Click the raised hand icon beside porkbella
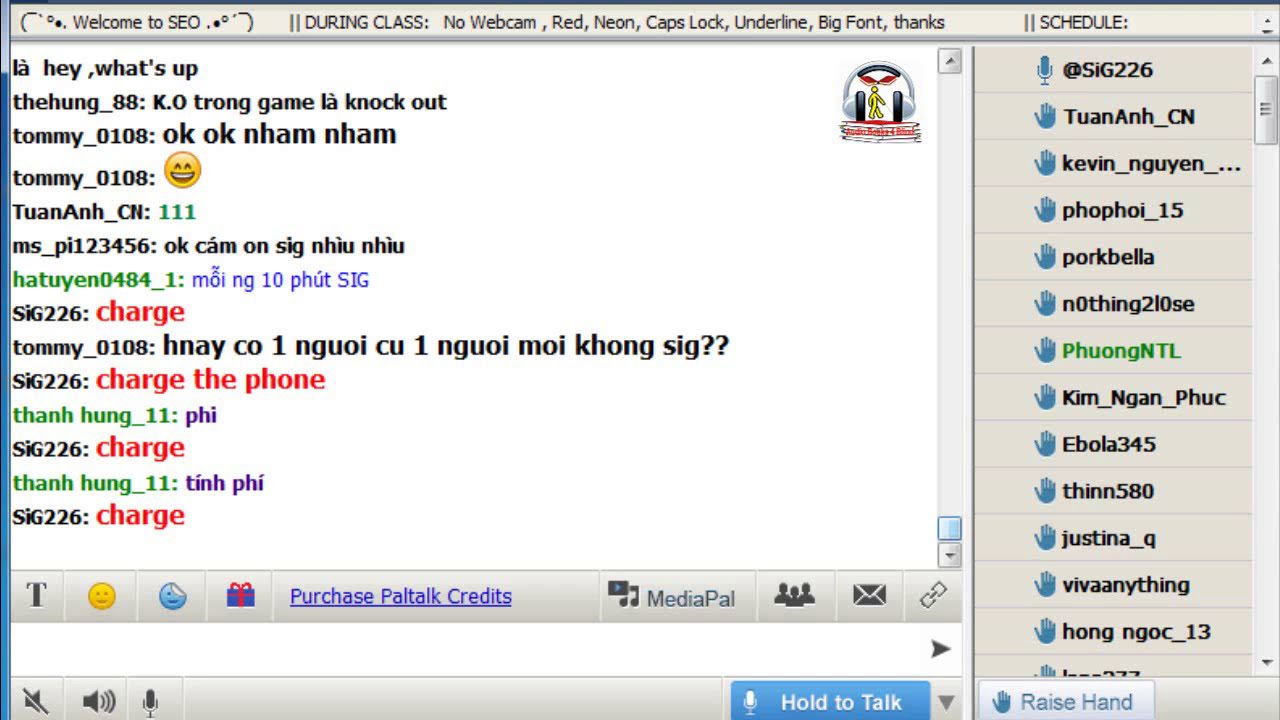The image size is (1280, 720). pyautogui.click(x=1045, y=257)
